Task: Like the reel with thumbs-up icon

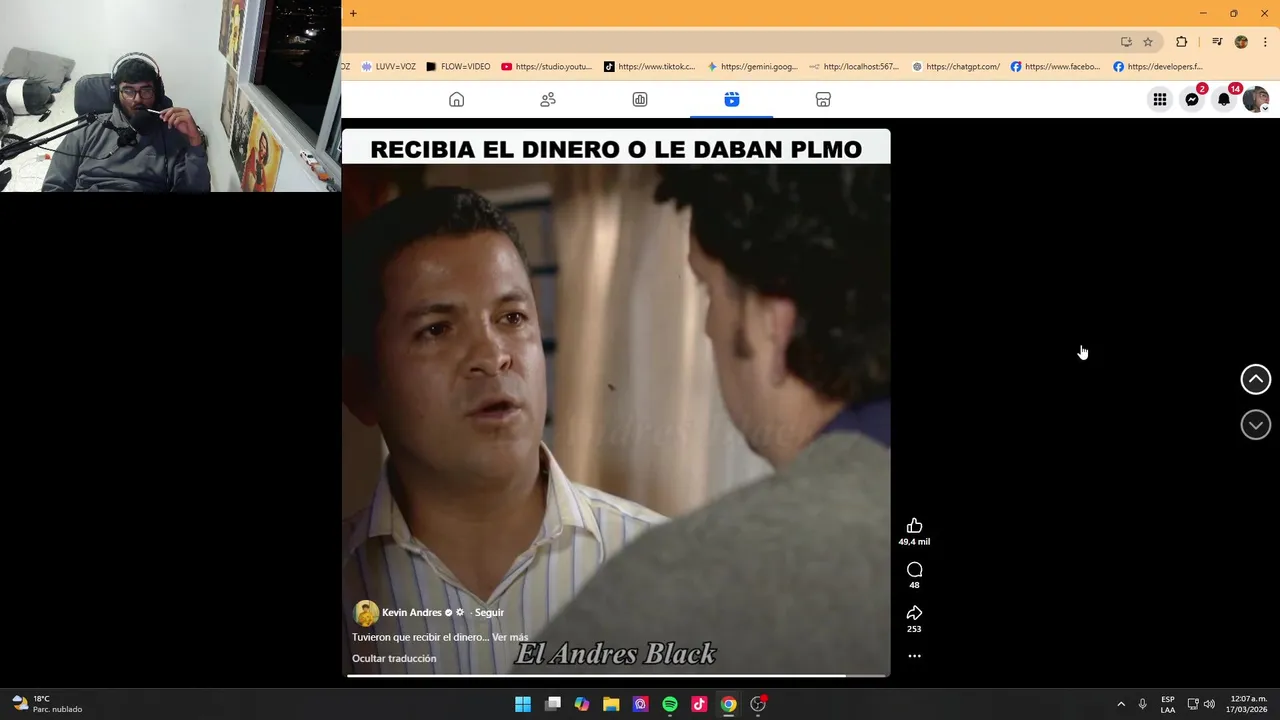Action: coord(914,526)
